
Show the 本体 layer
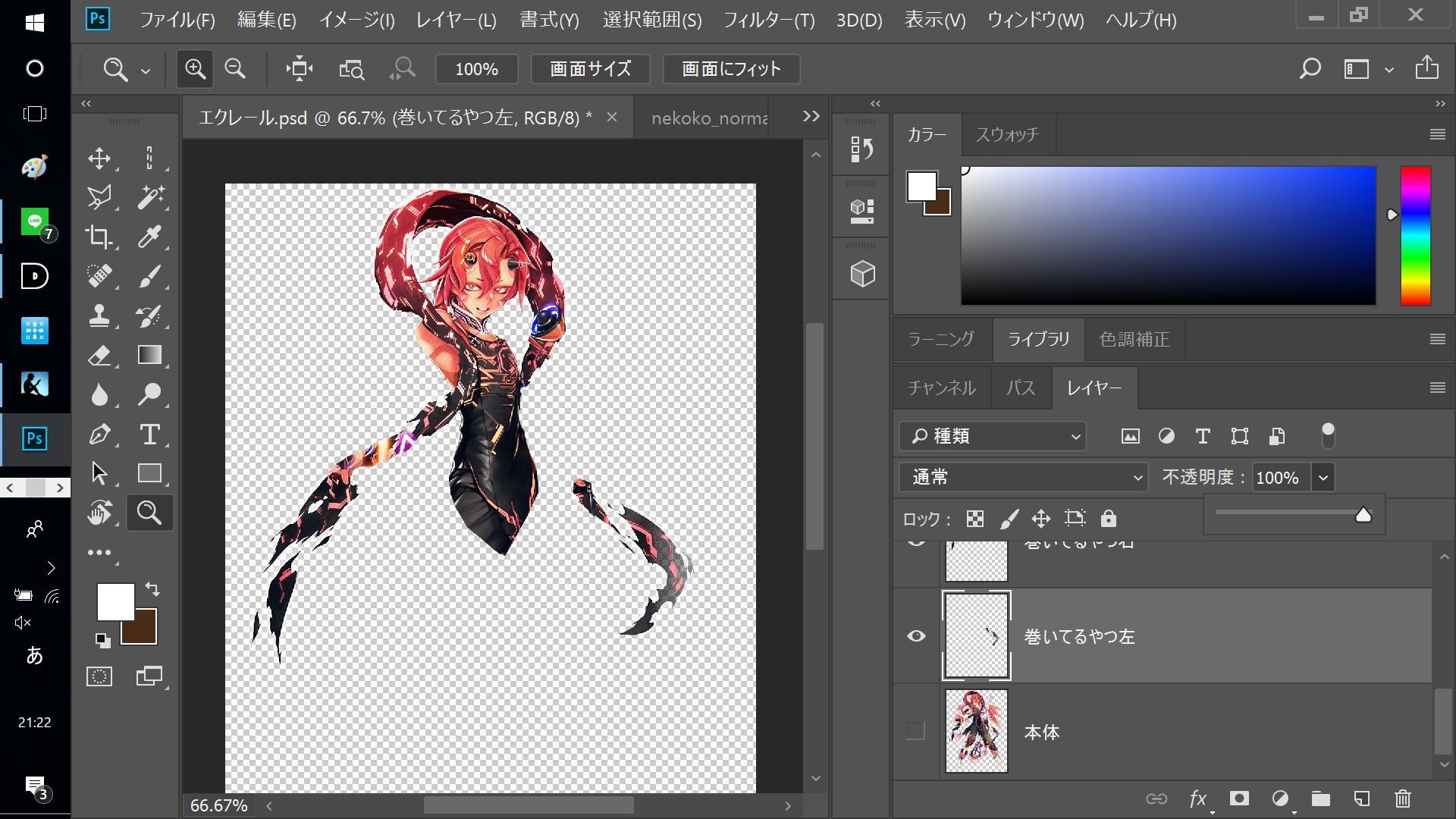pyautogui.click(x=916, y=731)
